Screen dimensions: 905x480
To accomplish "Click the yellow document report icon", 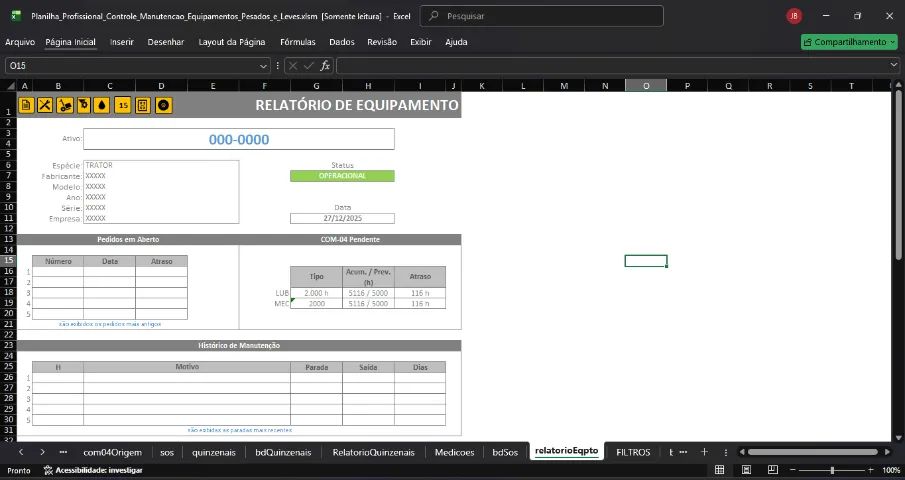I will point(26,105).
